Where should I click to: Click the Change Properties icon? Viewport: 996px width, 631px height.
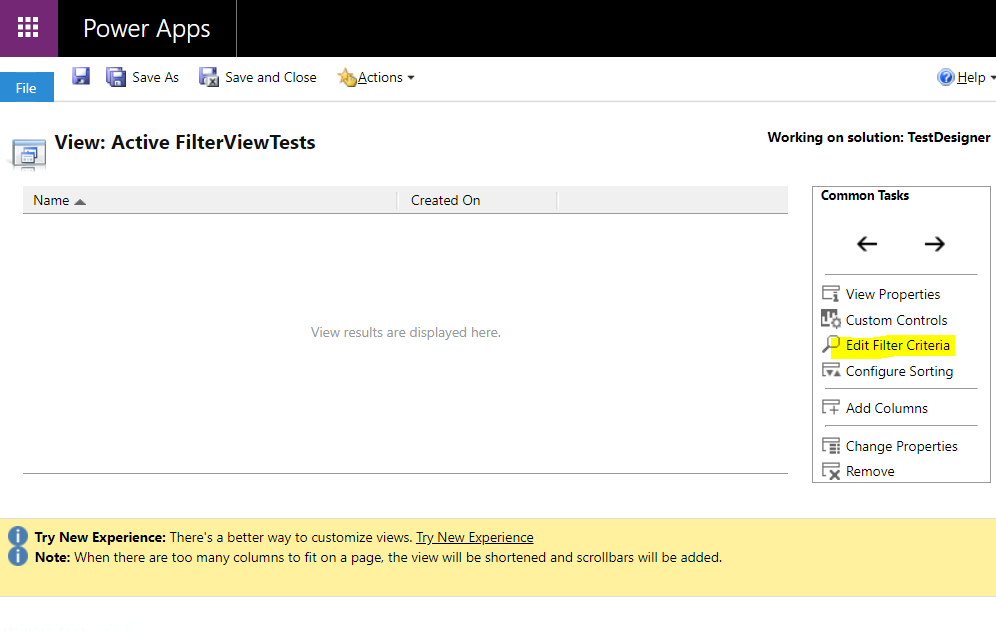tap(831, 445)
